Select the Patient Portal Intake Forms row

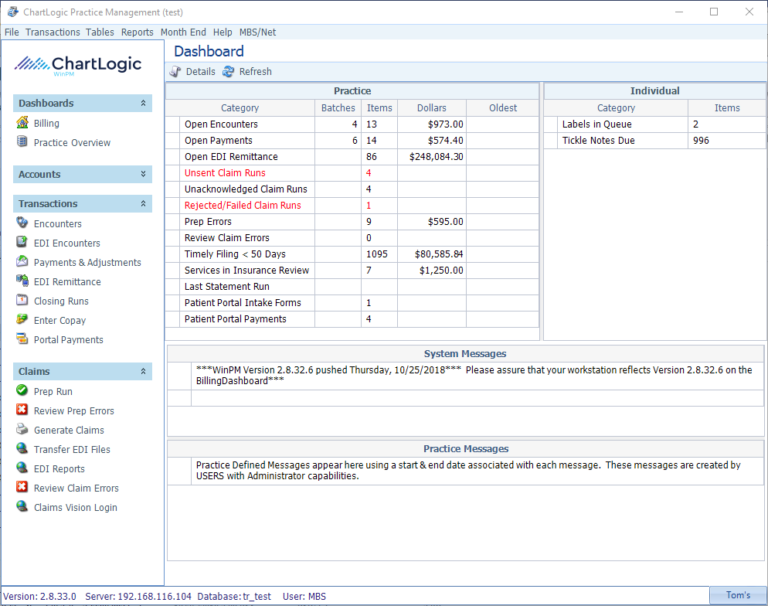[x=352, y=302]
